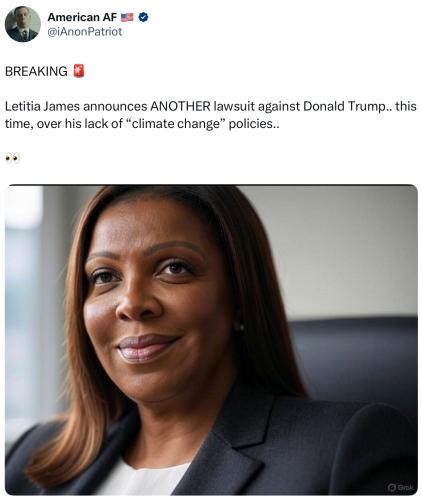Click the post line ending with policies..

click(x=142, y=124)
